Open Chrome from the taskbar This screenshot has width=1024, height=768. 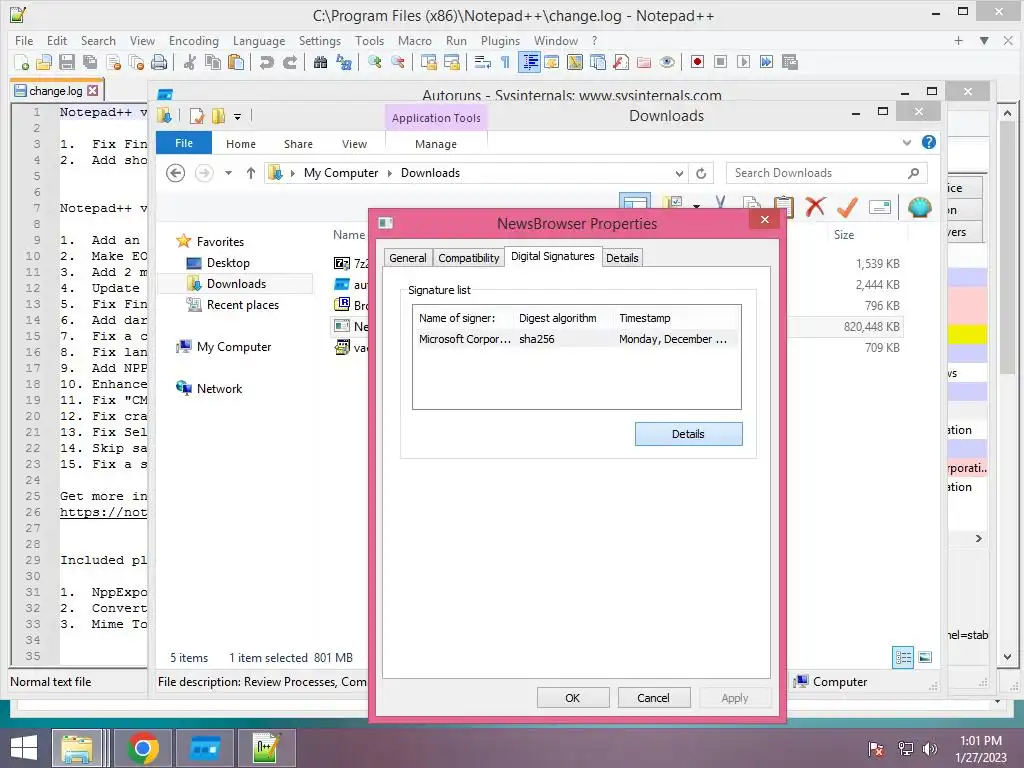(143, 748)
